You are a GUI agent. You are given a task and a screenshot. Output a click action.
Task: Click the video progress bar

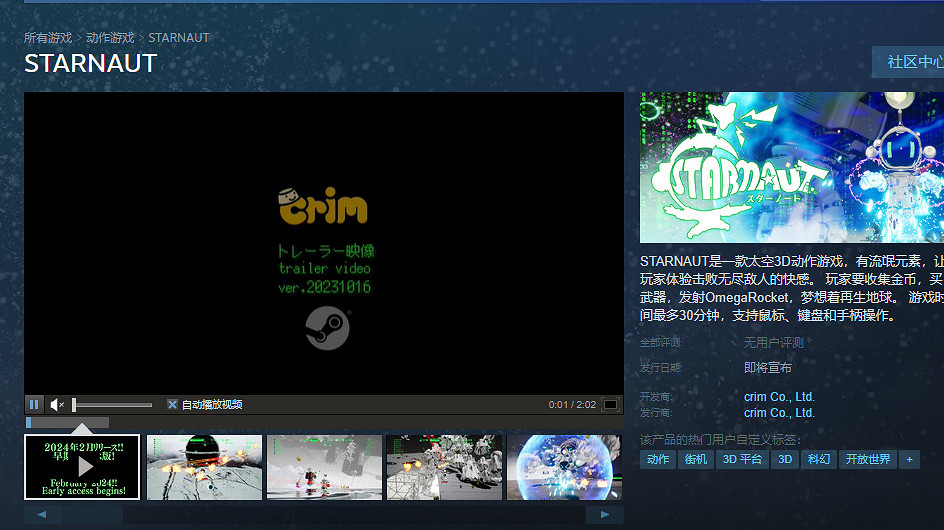(x=324, y=422)
